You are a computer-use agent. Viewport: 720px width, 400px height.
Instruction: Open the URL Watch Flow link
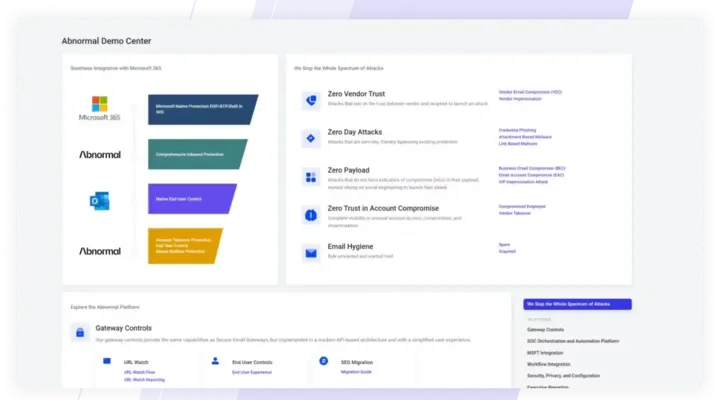click(139, 372)
